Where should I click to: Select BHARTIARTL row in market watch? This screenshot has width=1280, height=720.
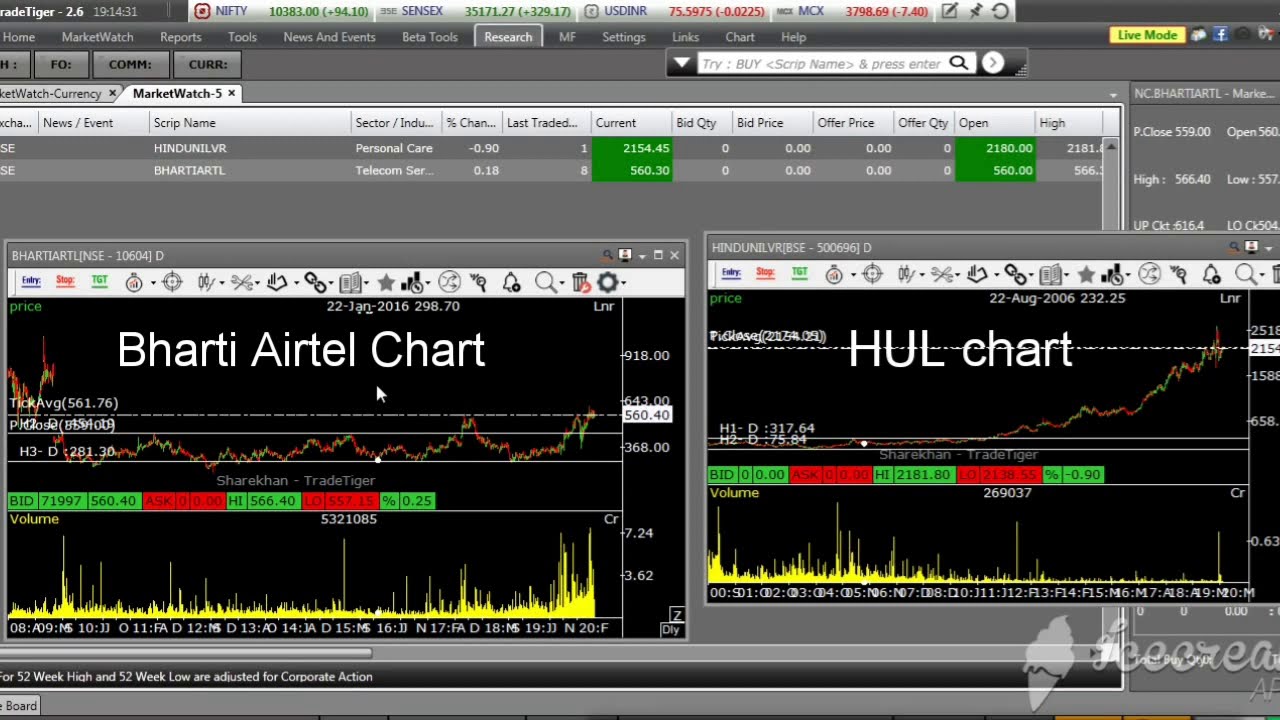coord(551,170)
